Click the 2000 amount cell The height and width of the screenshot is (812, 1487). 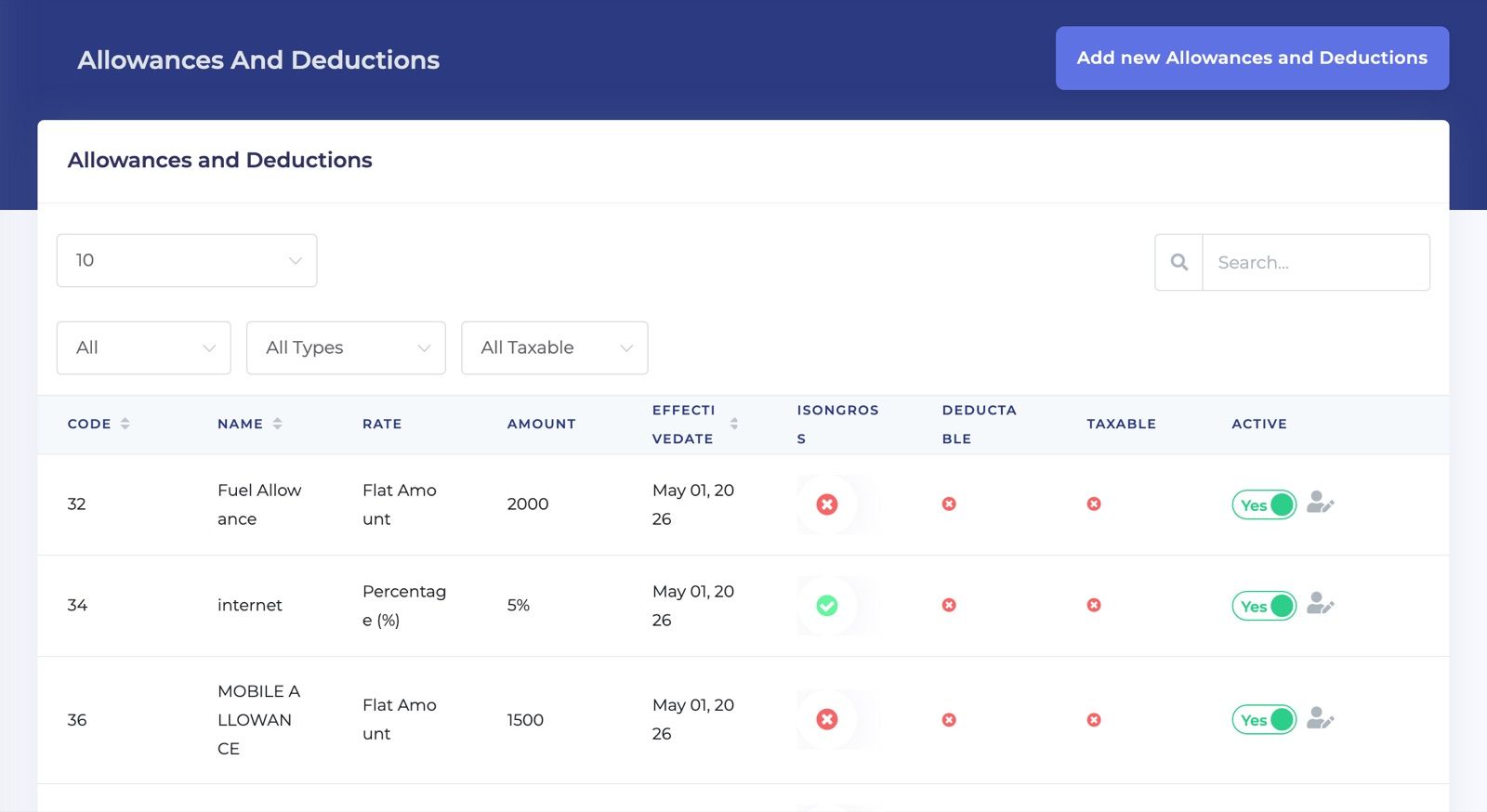pos(528,504)
